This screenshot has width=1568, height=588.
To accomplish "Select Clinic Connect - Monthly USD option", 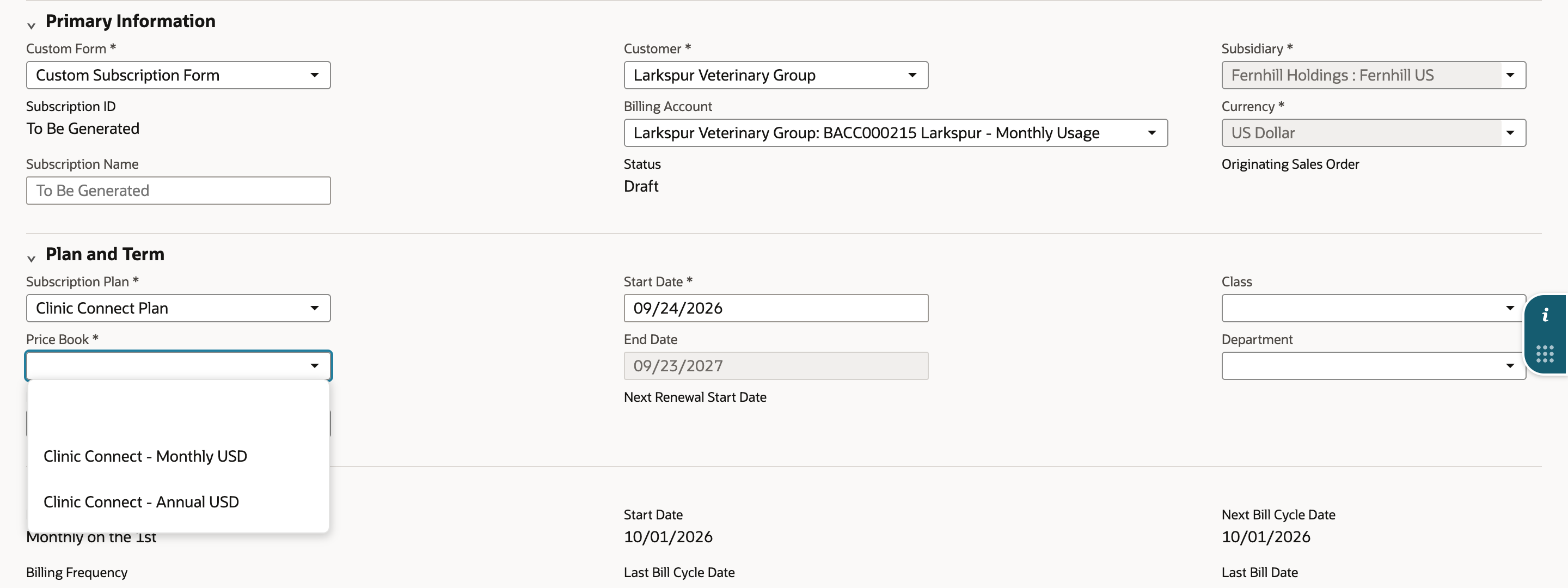I will point(179,456).
